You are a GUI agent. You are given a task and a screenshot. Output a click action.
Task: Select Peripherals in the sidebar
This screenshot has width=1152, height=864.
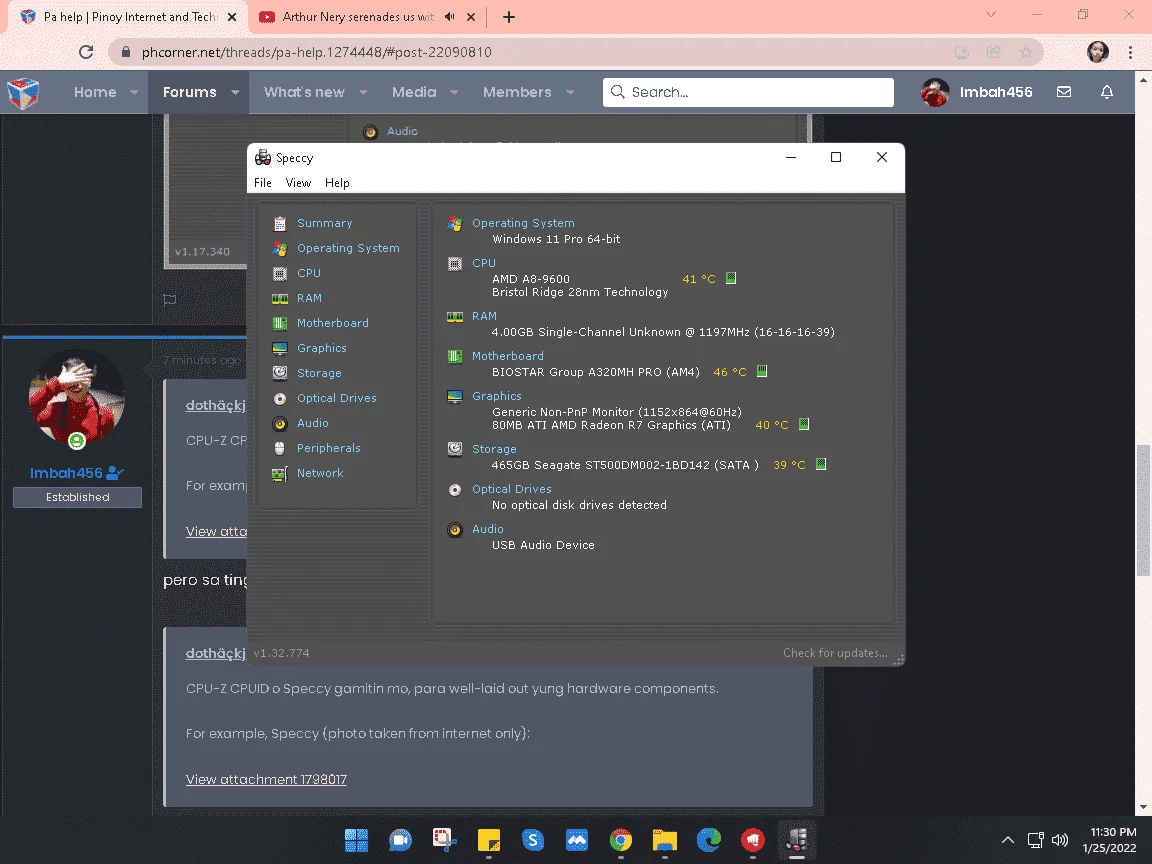pyautogui.click(x=328, y=448)
